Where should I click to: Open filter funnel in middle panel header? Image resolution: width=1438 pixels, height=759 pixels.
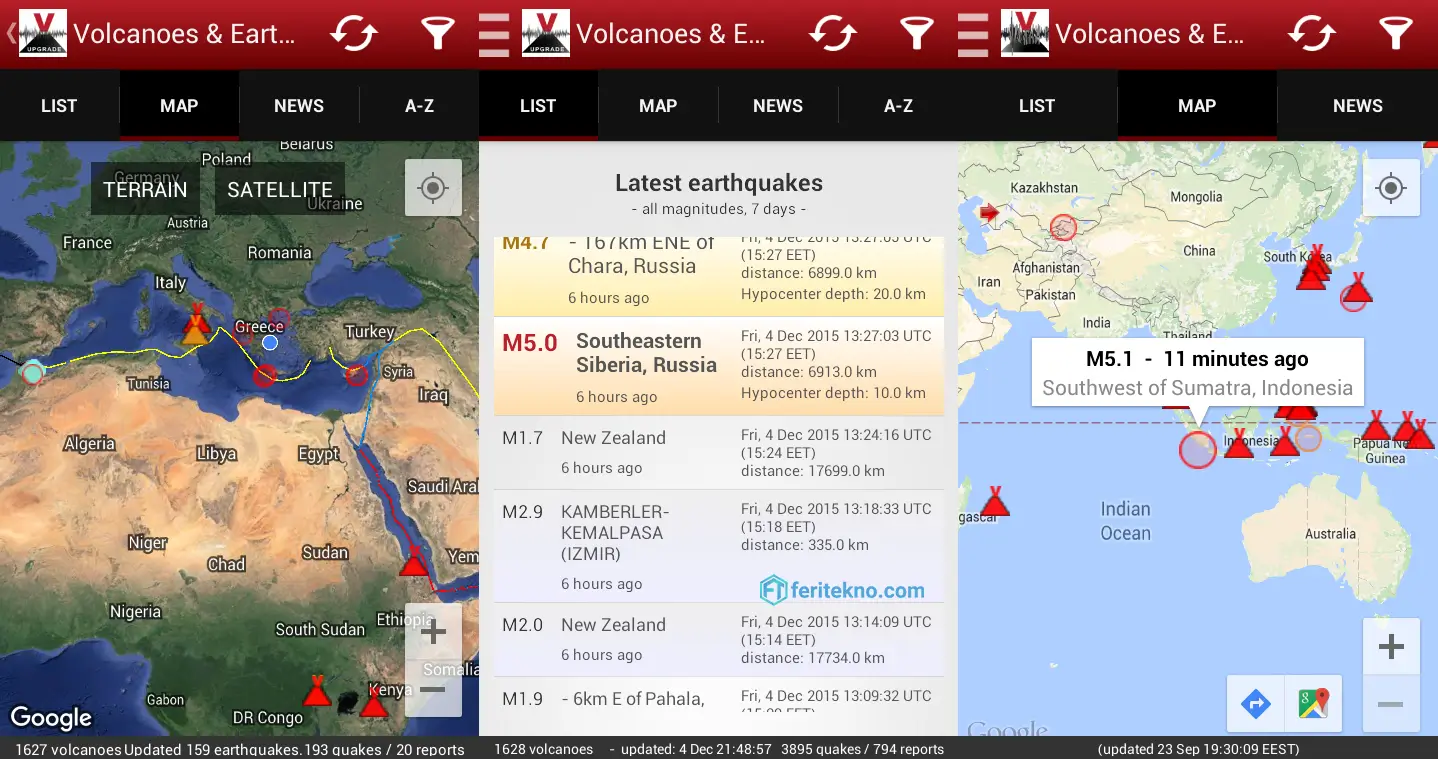click(x=916, y=33)
